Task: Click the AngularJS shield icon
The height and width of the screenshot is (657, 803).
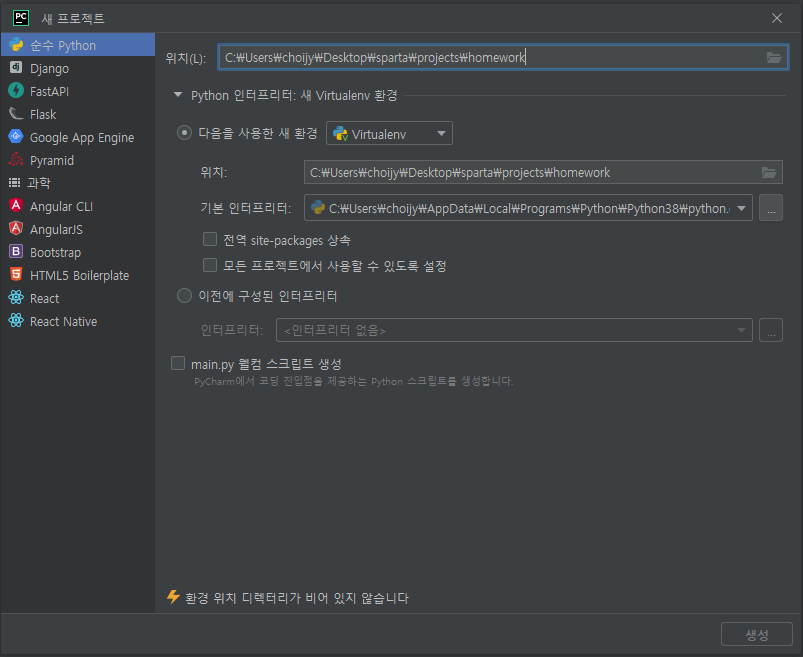Action: 16,229
